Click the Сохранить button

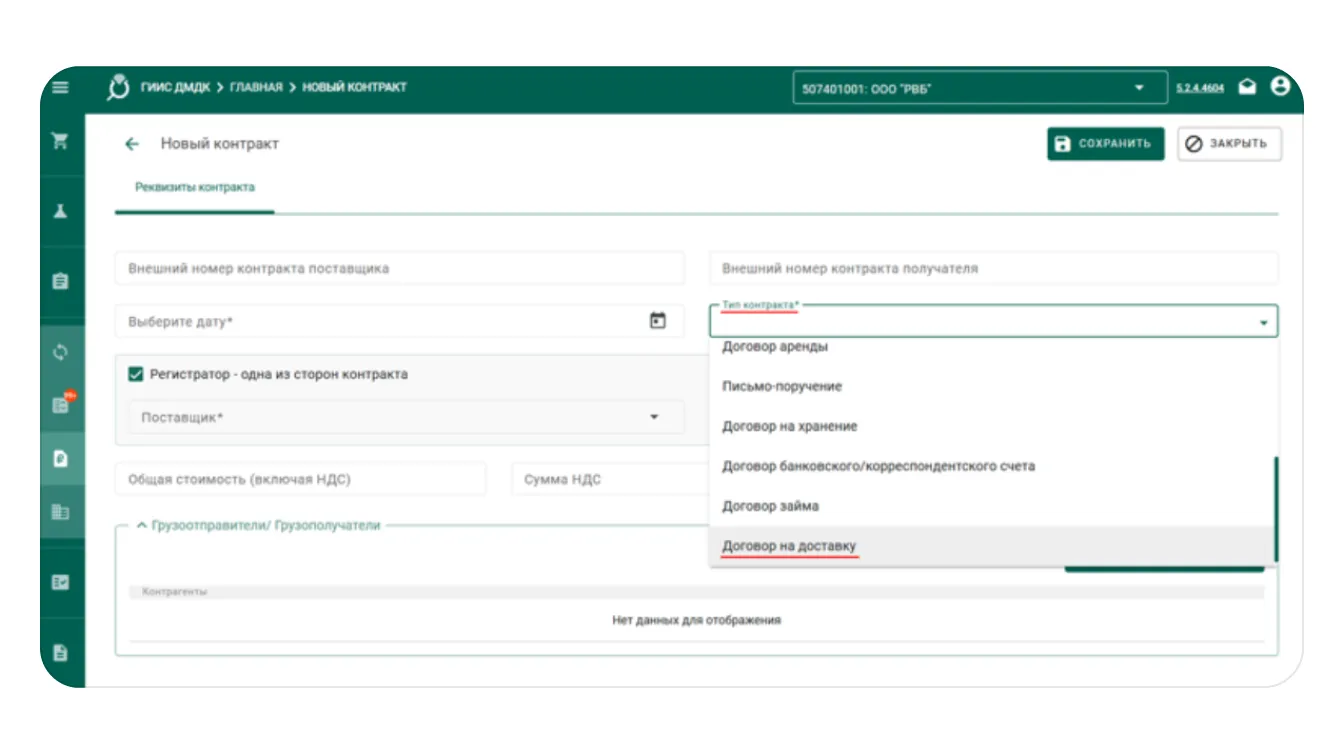pyautogui.click(x=1105, y=144)
